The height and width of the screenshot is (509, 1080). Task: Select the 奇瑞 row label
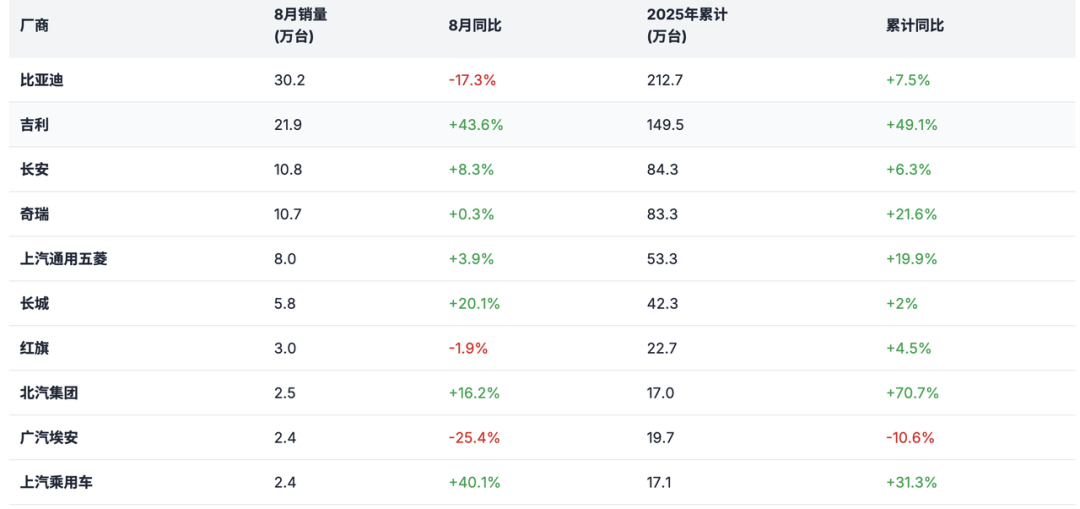[x=34, y=214]
